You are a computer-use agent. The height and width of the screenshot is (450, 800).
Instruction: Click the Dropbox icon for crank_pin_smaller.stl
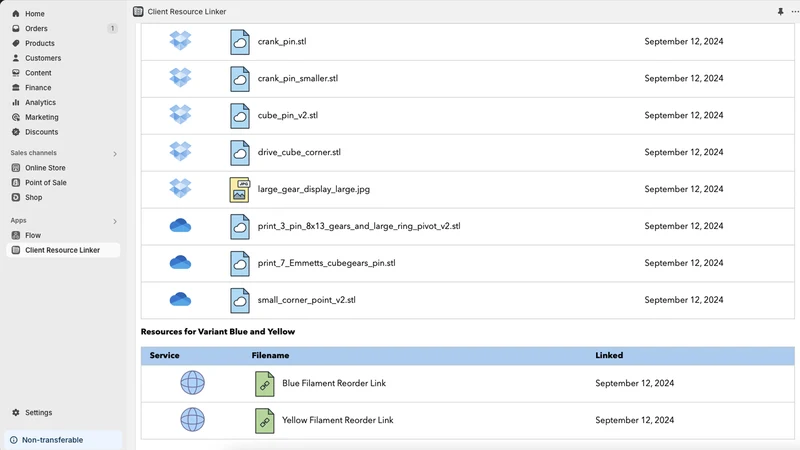[180, 78]
